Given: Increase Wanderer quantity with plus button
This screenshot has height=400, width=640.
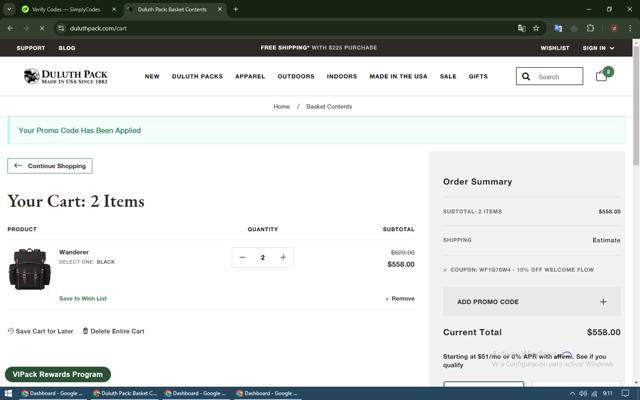Looking at the screenshot, I should 283,258.
